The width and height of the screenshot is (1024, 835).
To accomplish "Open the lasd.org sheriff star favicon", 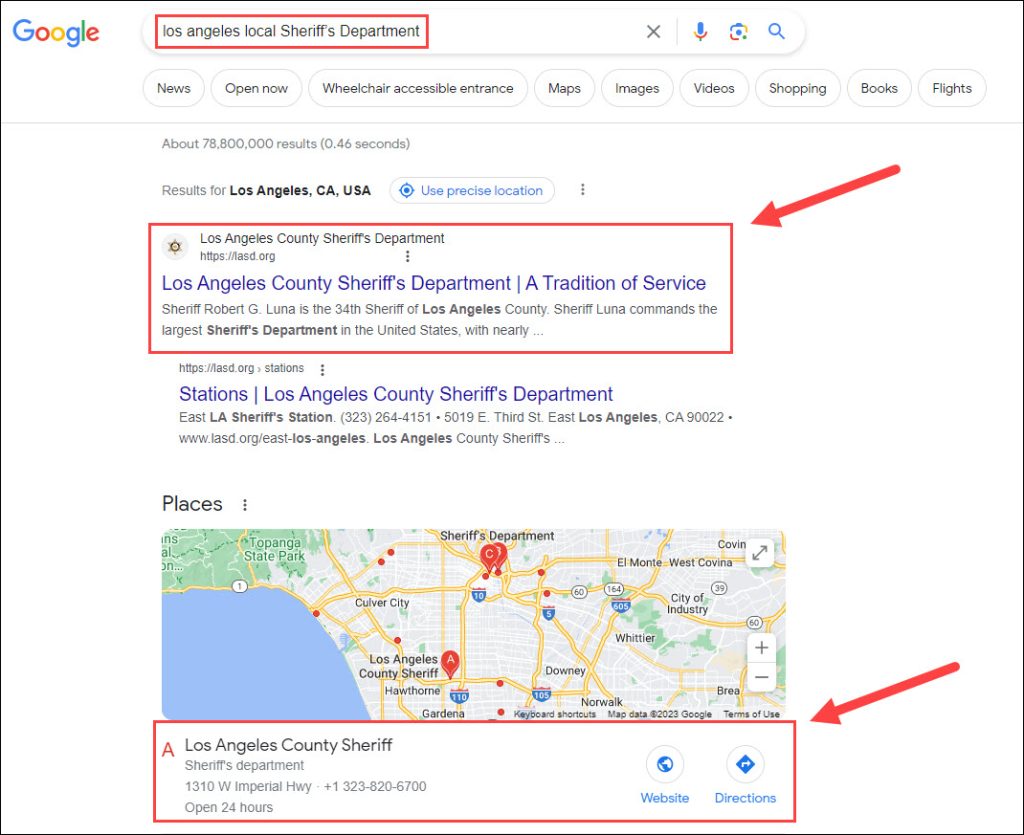I will (x=175, y=247).
